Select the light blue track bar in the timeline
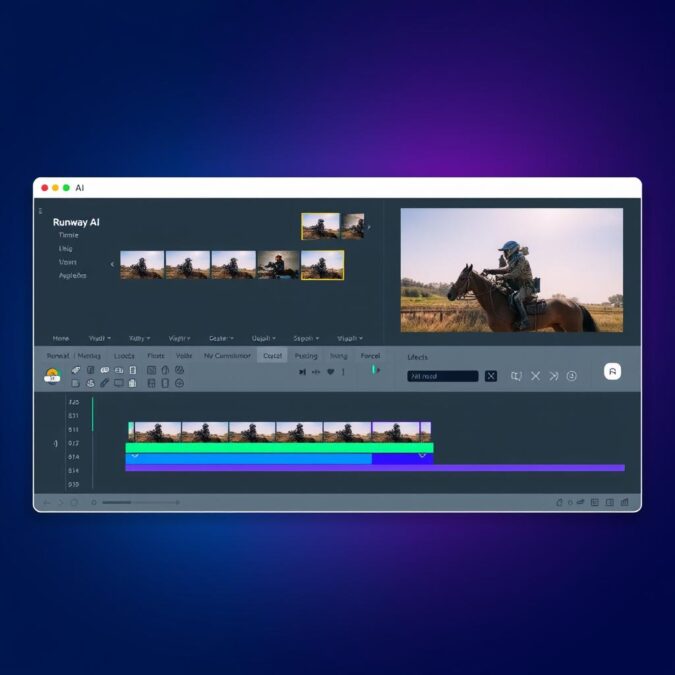 coord(248,459)
